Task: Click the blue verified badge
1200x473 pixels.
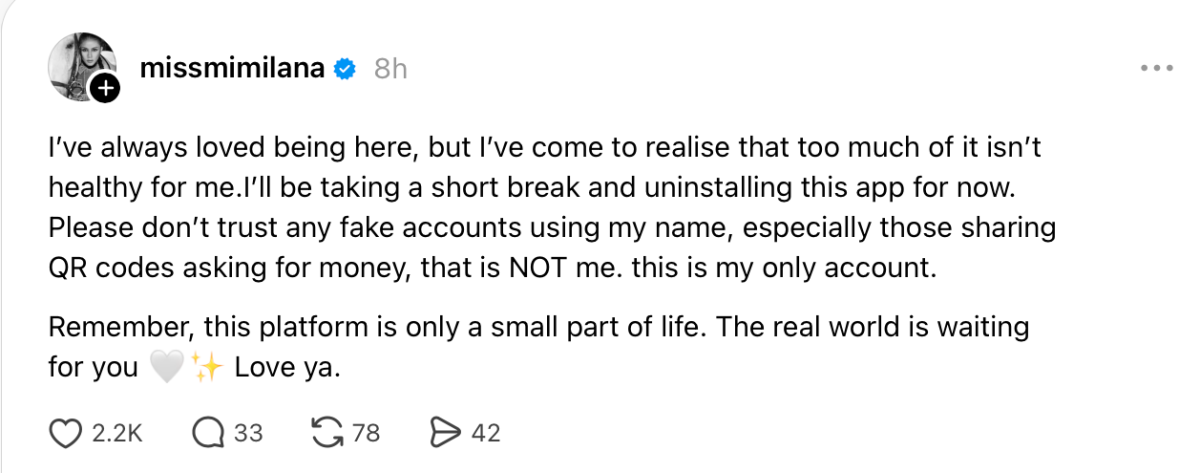Action: [x=346, y=69]
